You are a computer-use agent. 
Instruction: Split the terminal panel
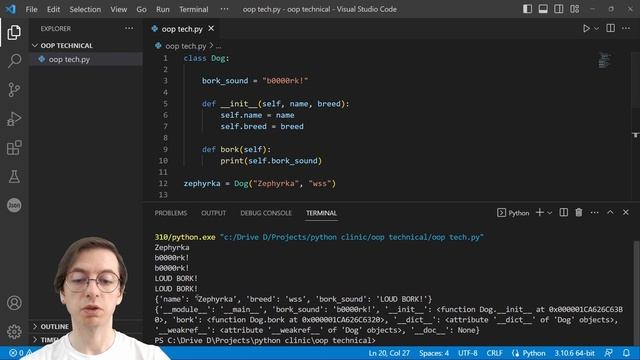click(564, 212)
